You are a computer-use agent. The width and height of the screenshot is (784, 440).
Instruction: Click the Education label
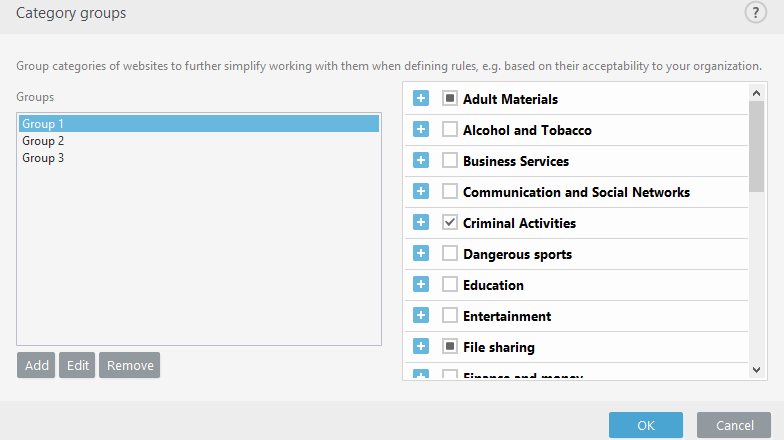[494, 285]
